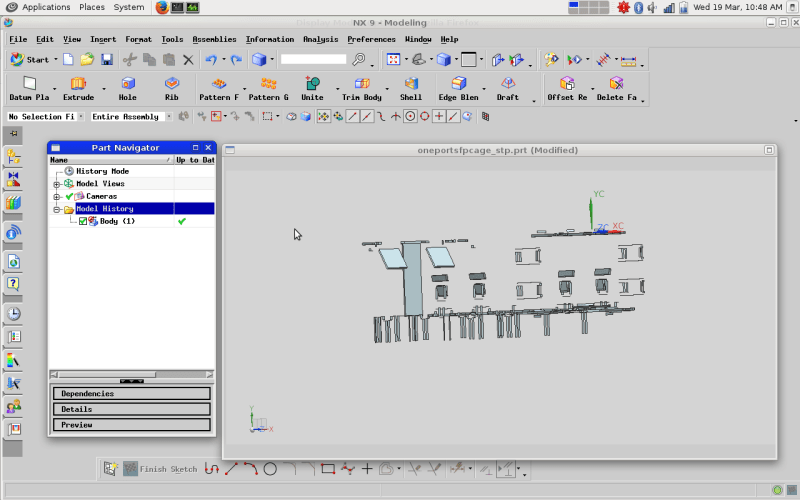
Task: Select the Datum Plane tool
Action: point(30,88)
